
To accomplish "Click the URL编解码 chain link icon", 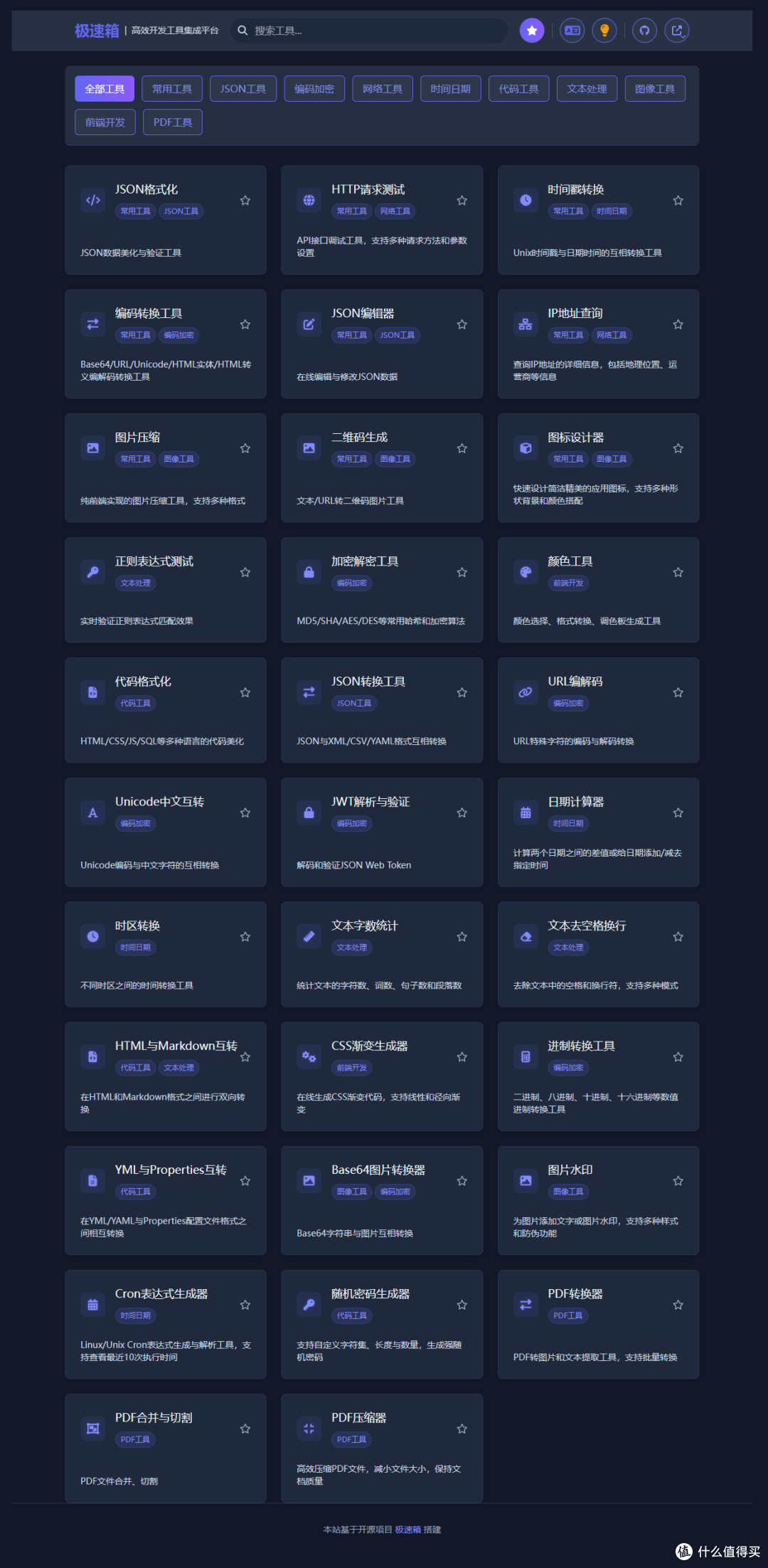I will point(526,692).
